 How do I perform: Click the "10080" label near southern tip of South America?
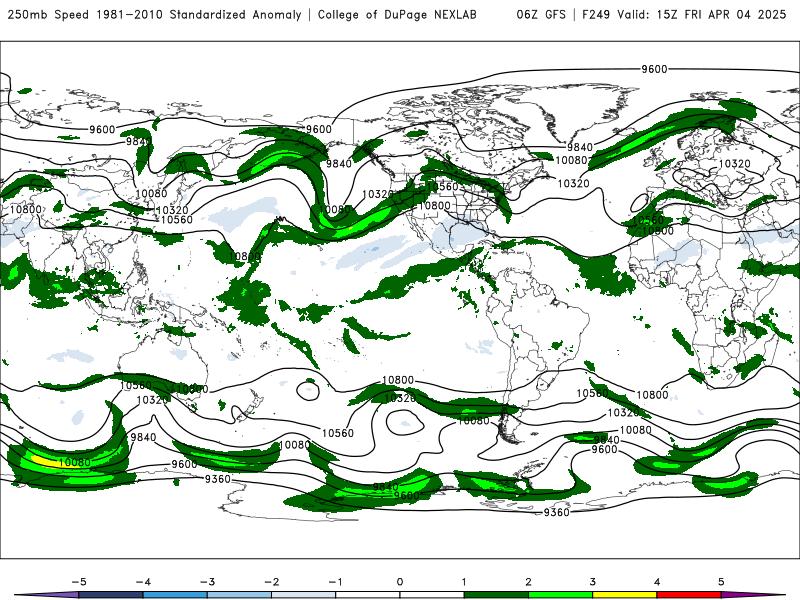click(x=473, y=420)
